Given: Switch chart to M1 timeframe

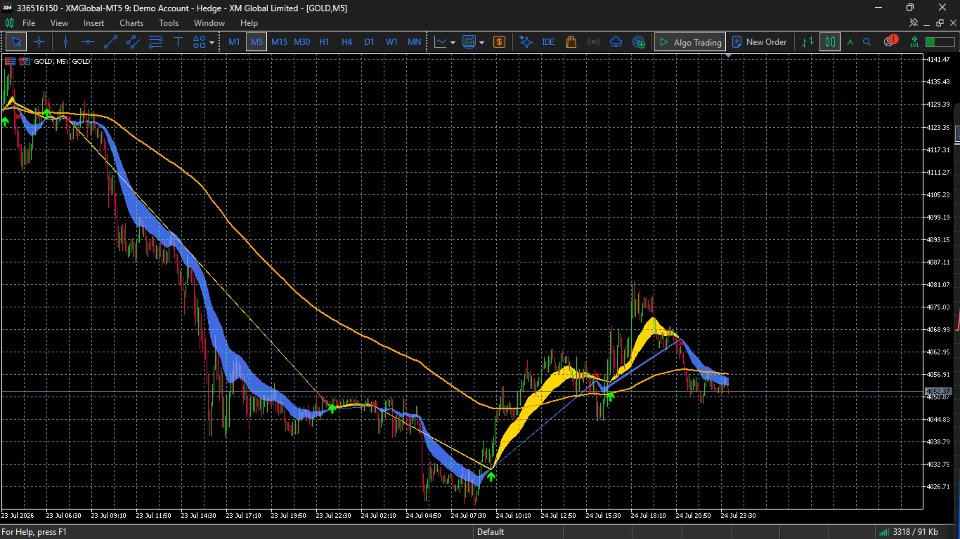Looking at the screenshot, I should pyautogui.click(x=234, y=42).
